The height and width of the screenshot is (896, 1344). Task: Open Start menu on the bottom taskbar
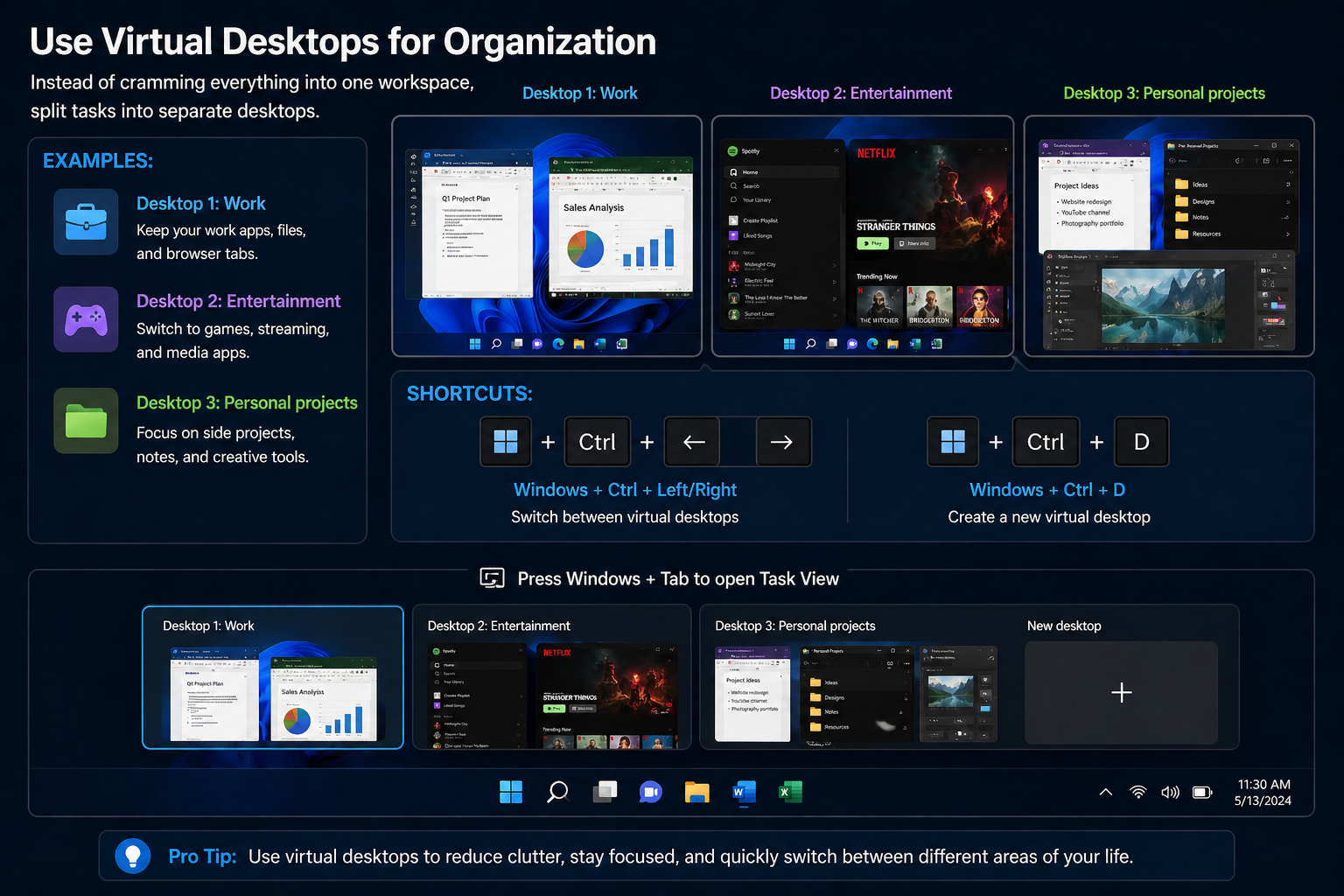[x=511, y=792]
